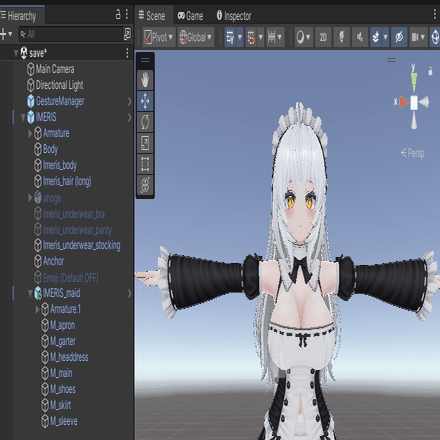
Task: Open the grid snapping dropdown arrow
Action: click(260, 37)
